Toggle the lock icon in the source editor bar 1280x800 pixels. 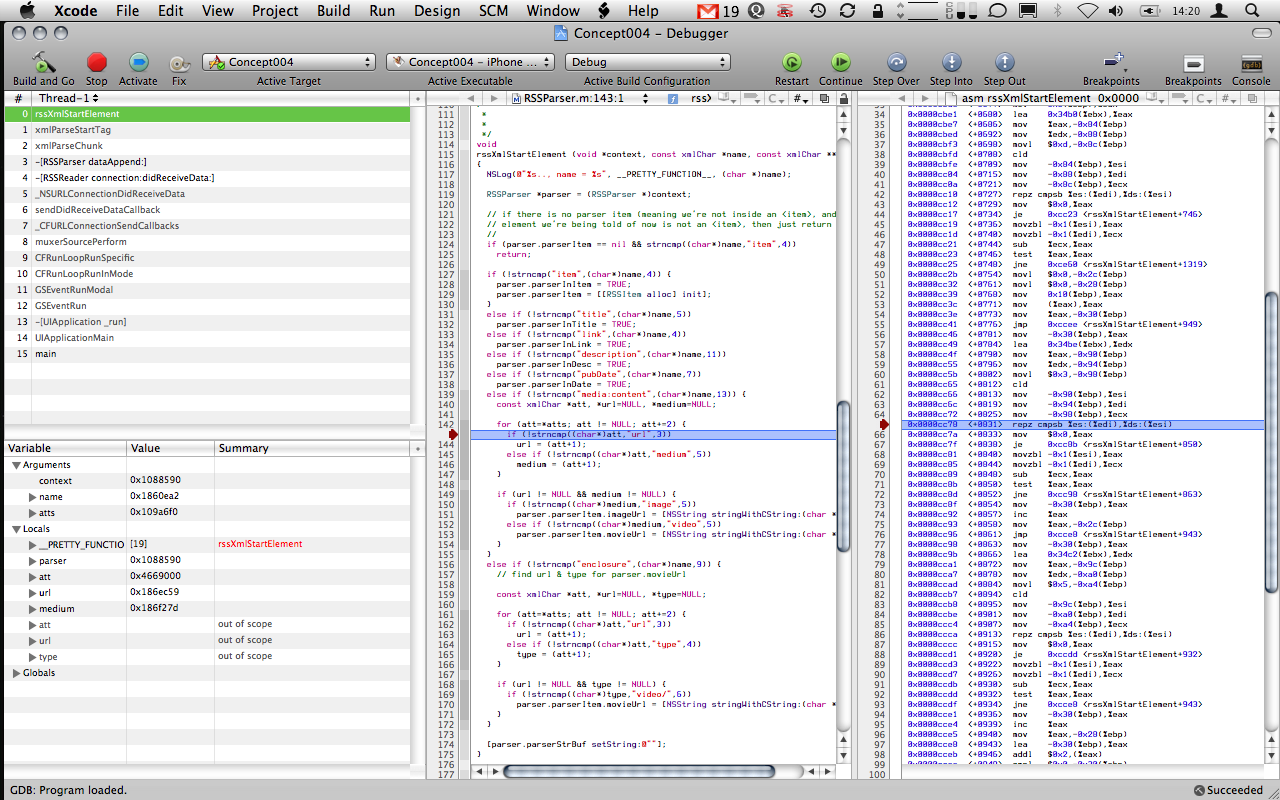(845, 98)
